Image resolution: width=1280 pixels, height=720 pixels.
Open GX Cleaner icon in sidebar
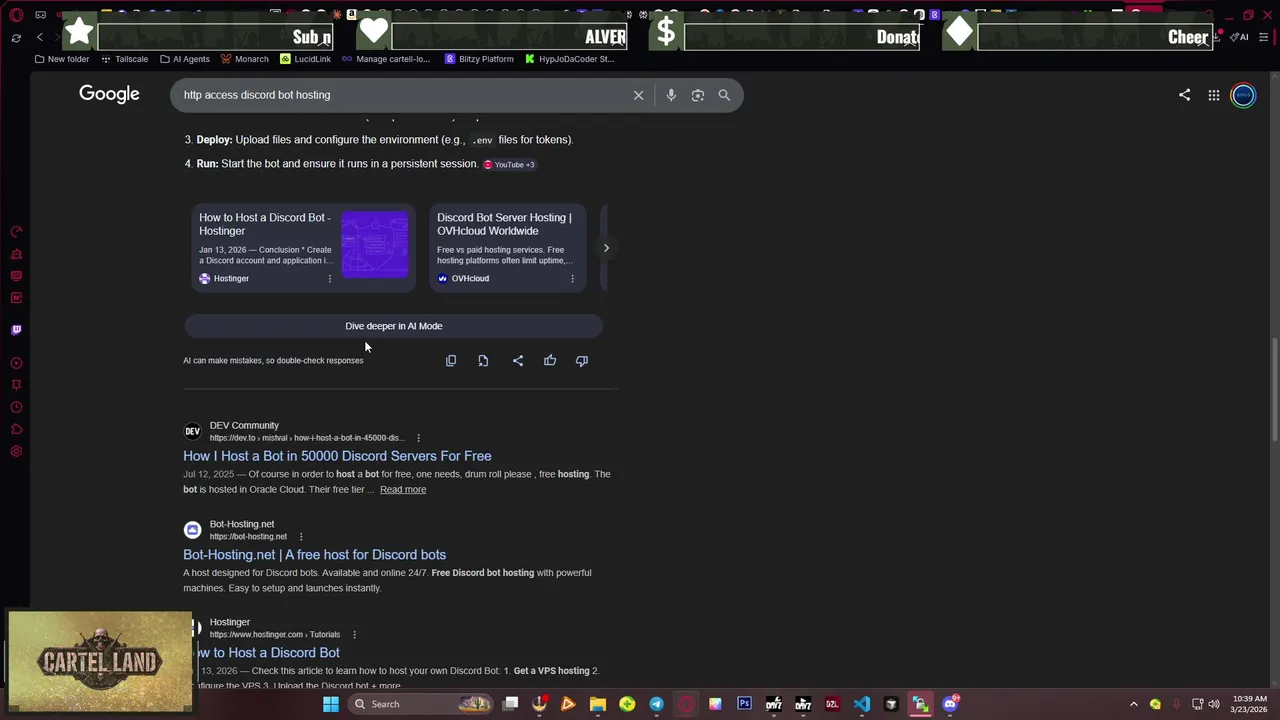coord(16,254)
